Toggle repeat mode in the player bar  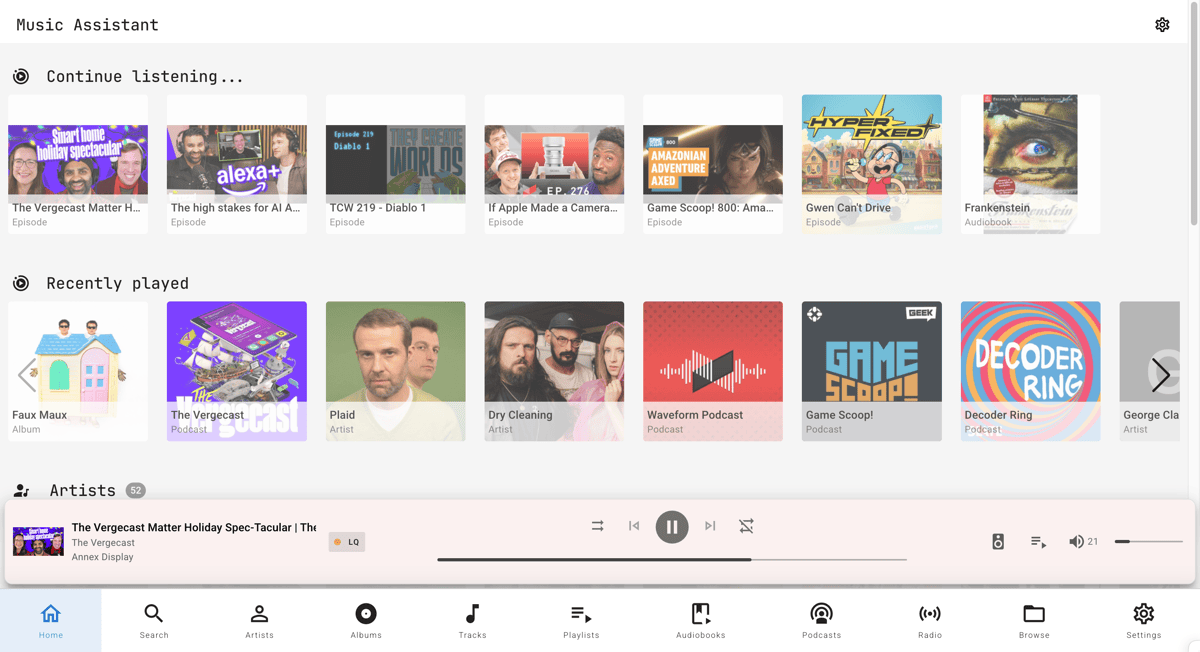coord(746,525)
